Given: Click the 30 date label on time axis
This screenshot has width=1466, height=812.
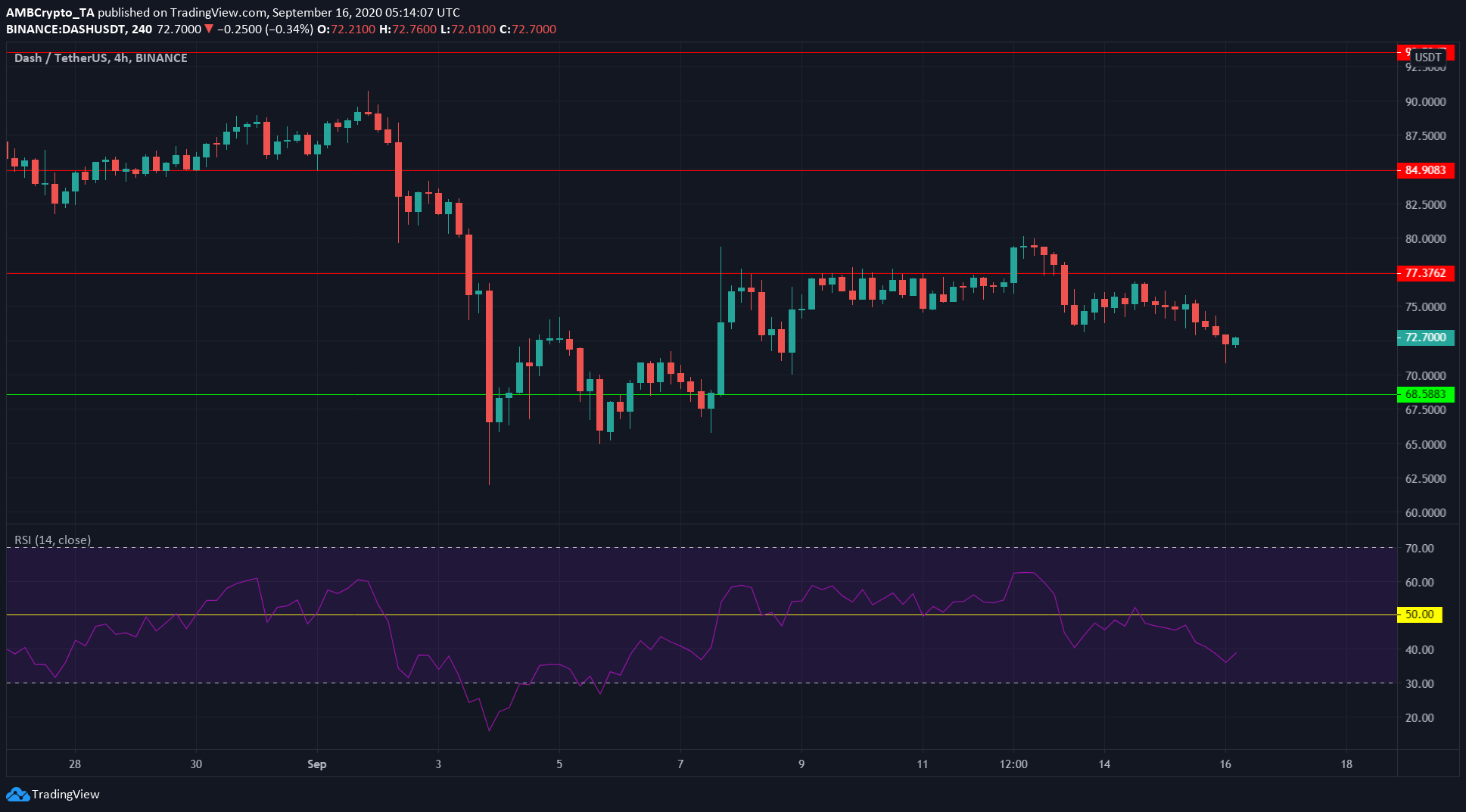Looking at the screenshot, I should [196, 764].
